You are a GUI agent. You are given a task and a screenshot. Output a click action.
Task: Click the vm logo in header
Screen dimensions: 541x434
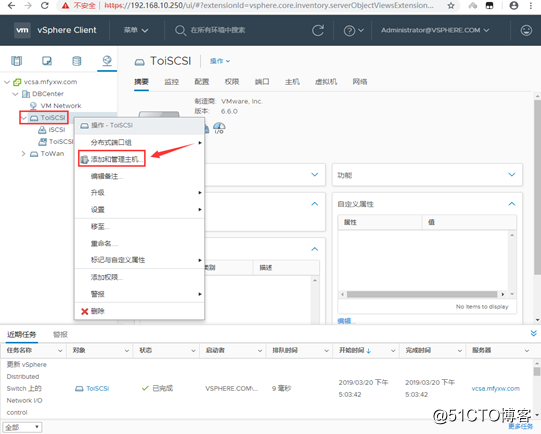pyautogui.click(x=22, y=30)
